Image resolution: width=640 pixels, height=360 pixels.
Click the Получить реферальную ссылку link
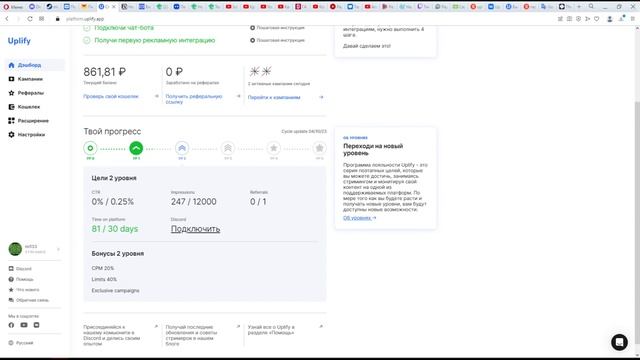coord(194,99)
